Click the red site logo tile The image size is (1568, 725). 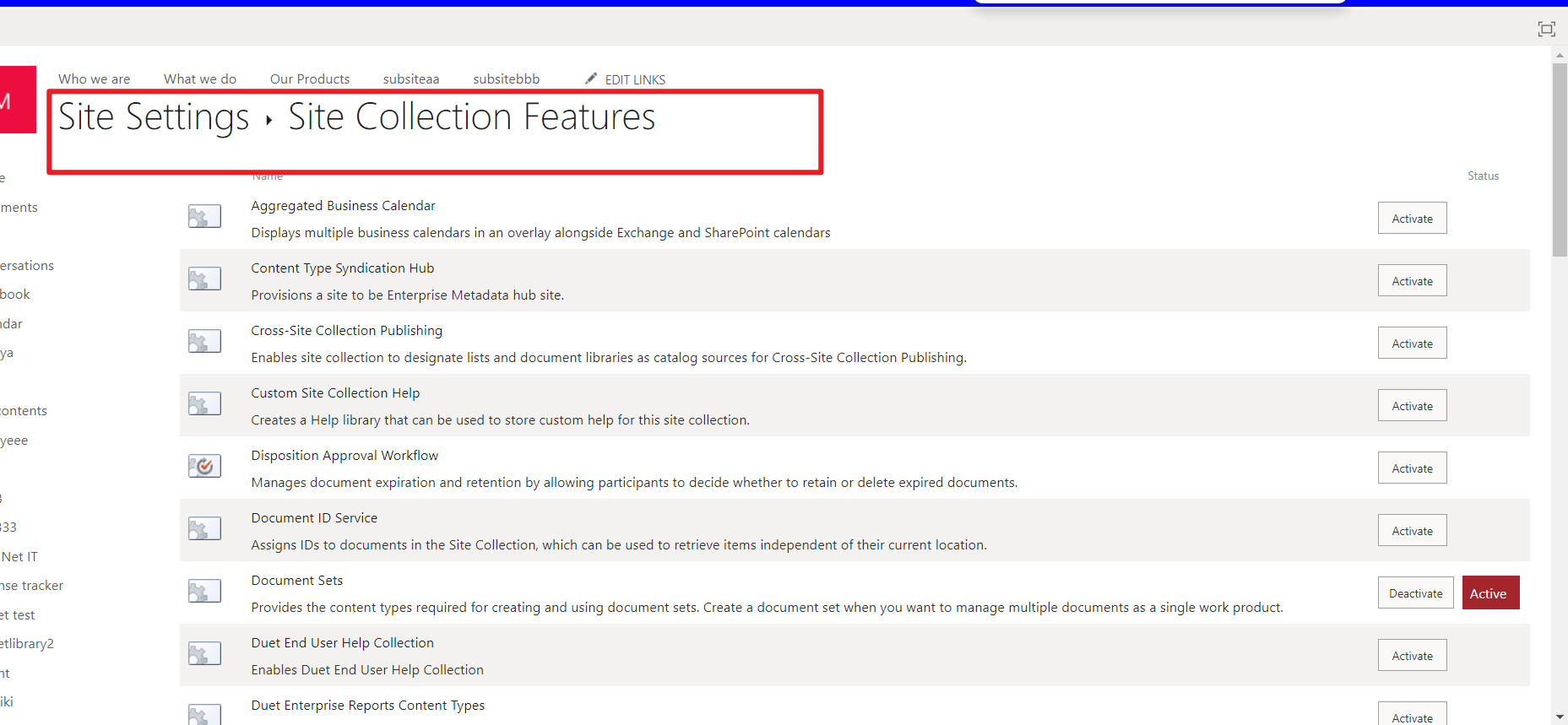[17, 100]
